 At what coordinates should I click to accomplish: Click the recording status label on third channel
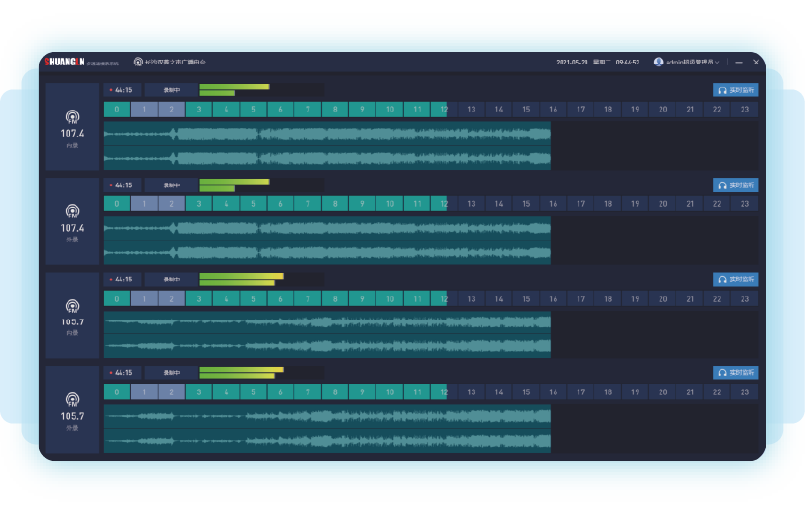coord(171,279)
